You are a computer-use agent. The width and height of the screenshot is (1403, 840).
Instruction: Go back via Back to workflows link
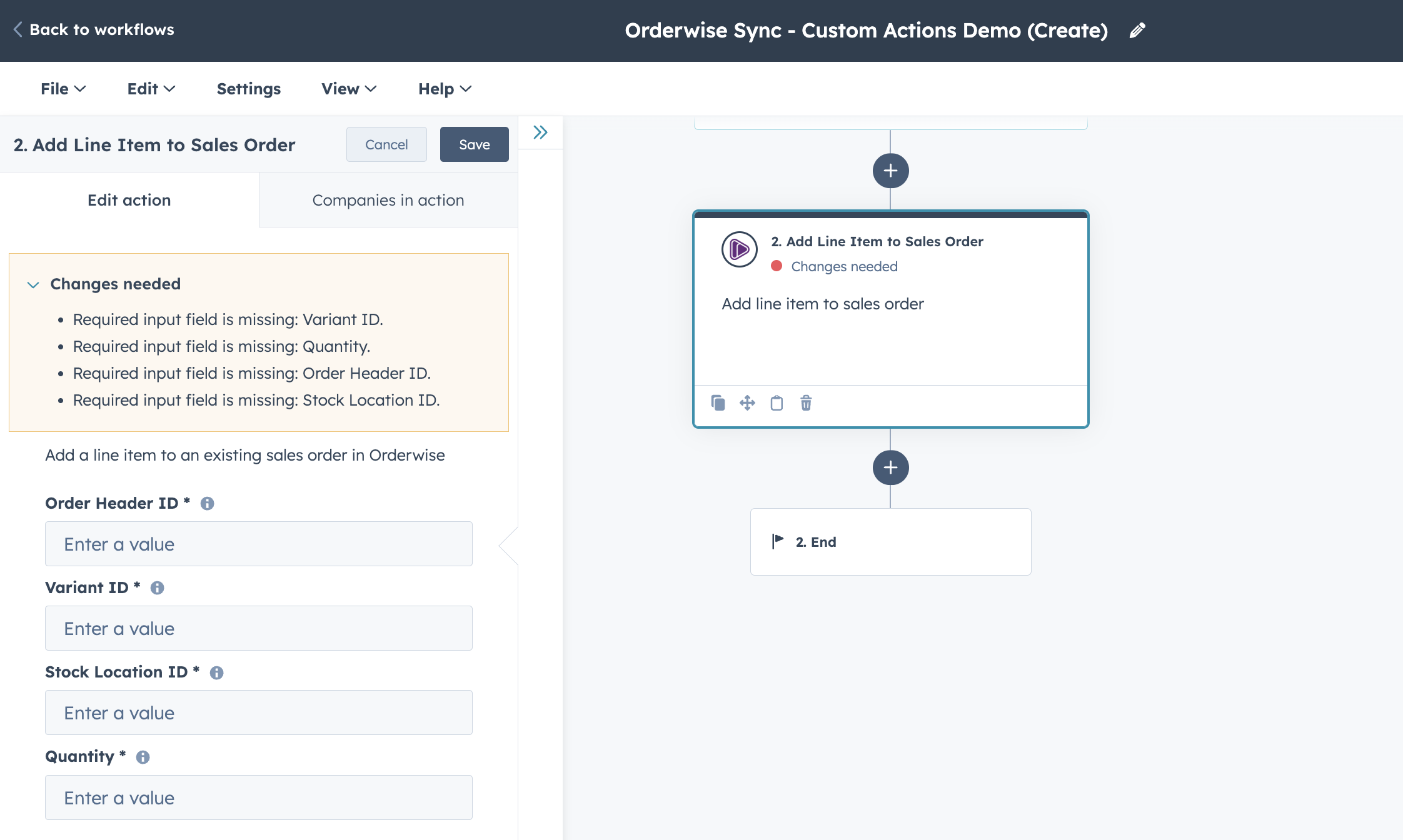[x=102, y=29]
